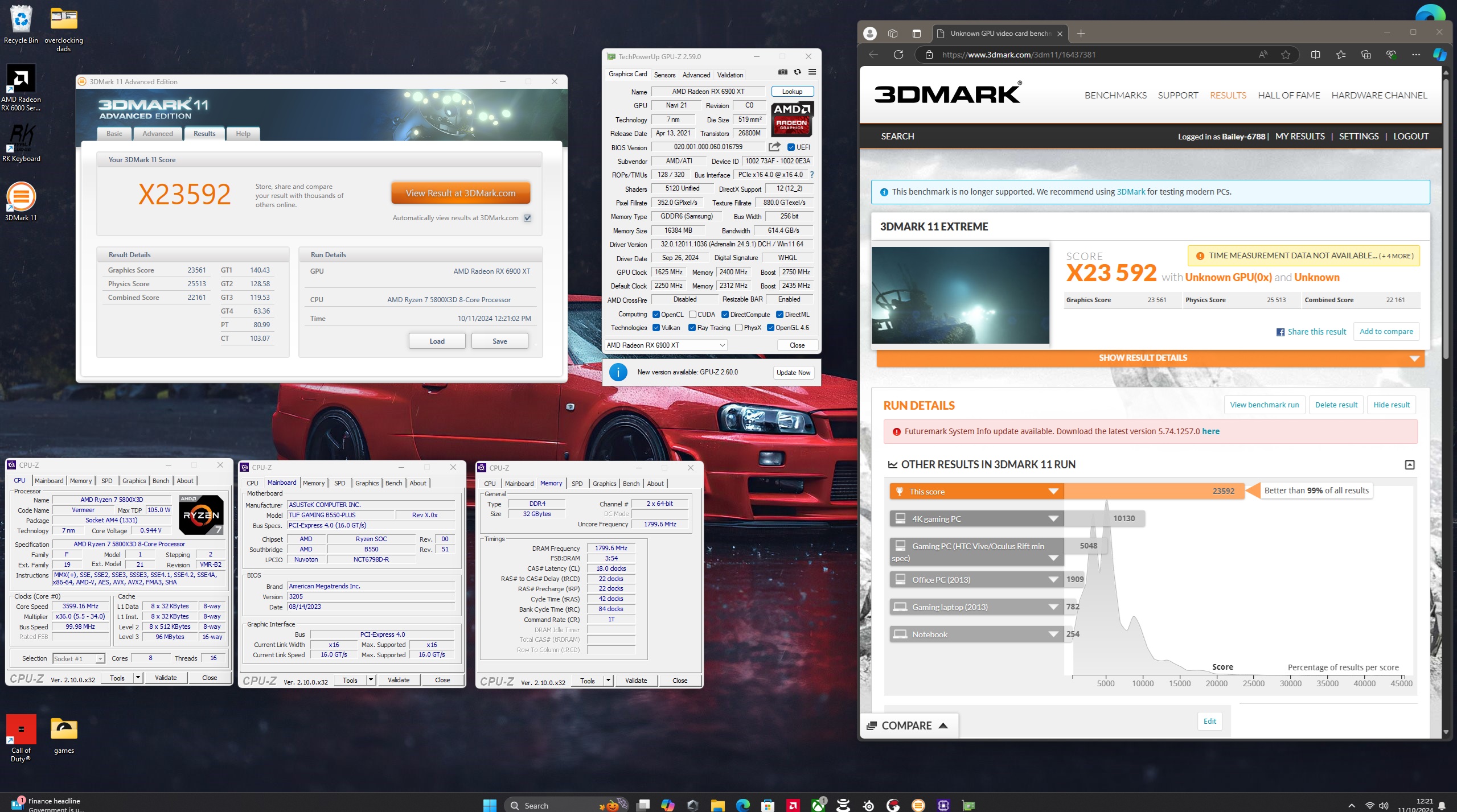Open browser profile avatar icon
The image size is (1457, 812).
point(869,34)
